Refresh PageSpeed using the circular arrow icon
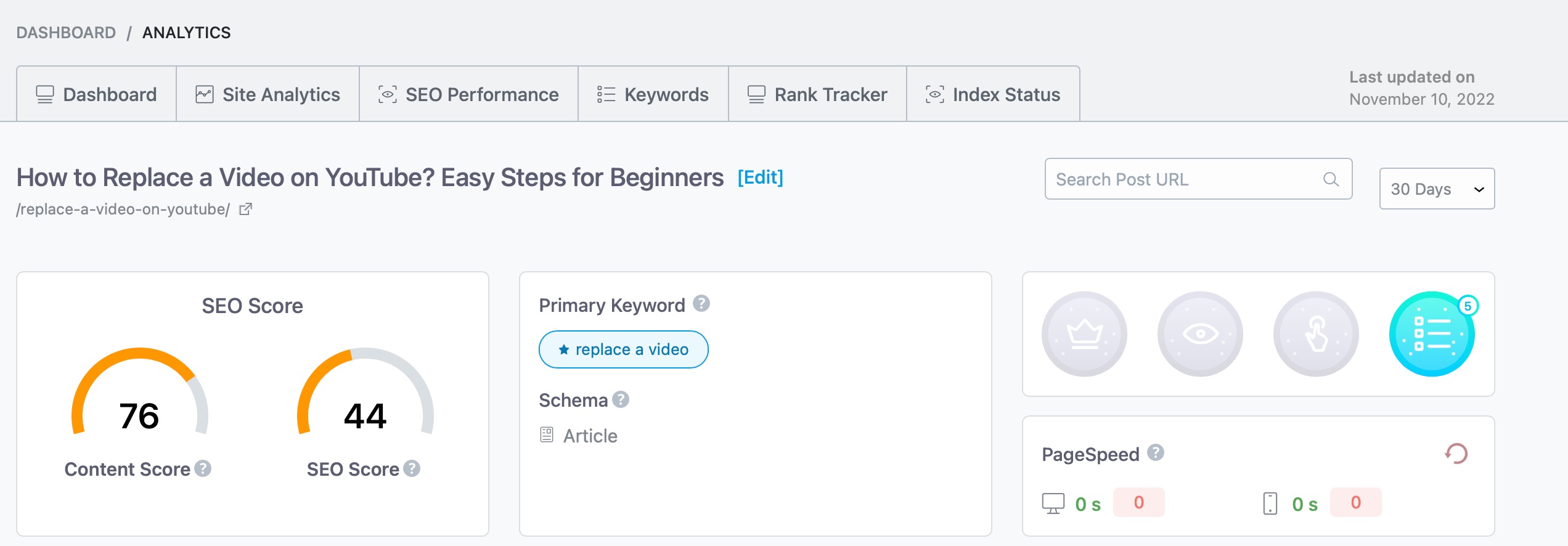The width and height of the screenshot is (1568, 546). click(x=1455, y=453)
